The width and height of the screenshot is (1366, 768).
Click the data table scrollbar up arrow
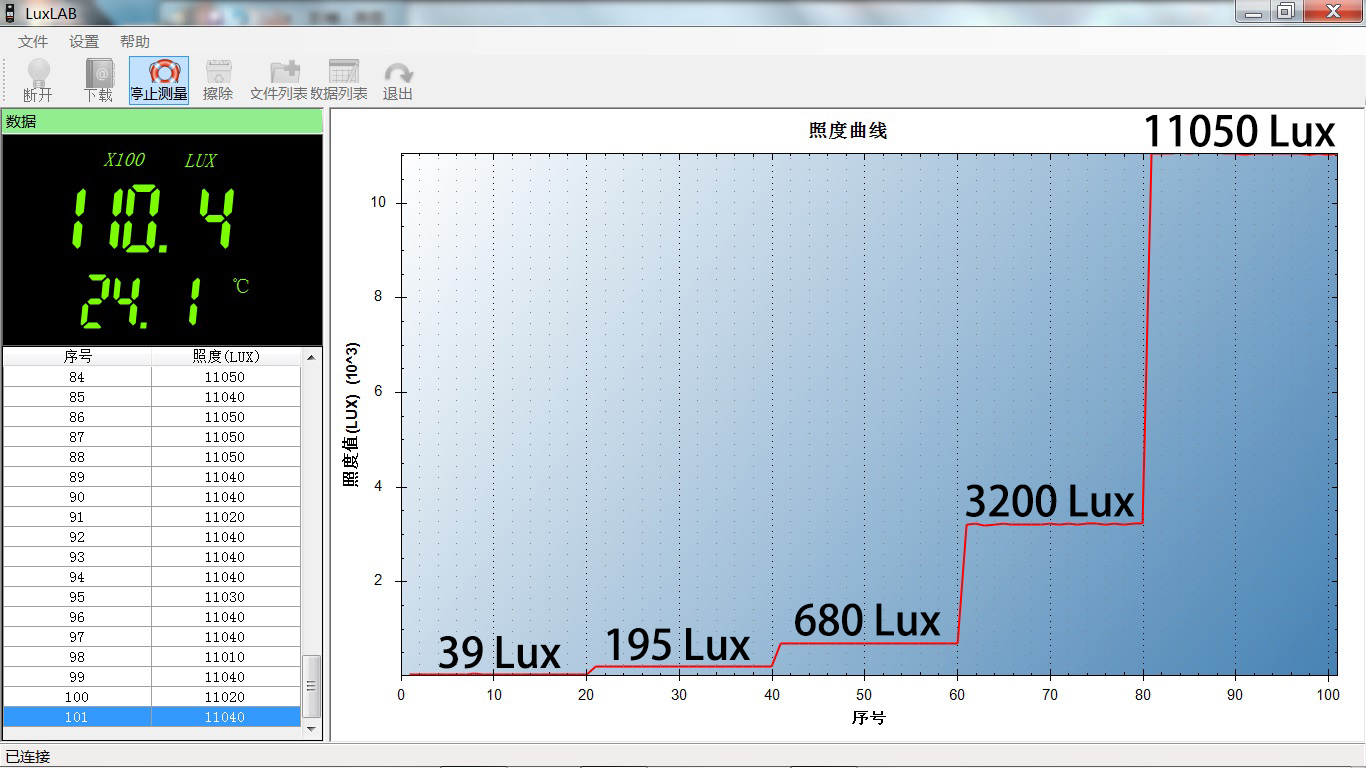(312, 357)
